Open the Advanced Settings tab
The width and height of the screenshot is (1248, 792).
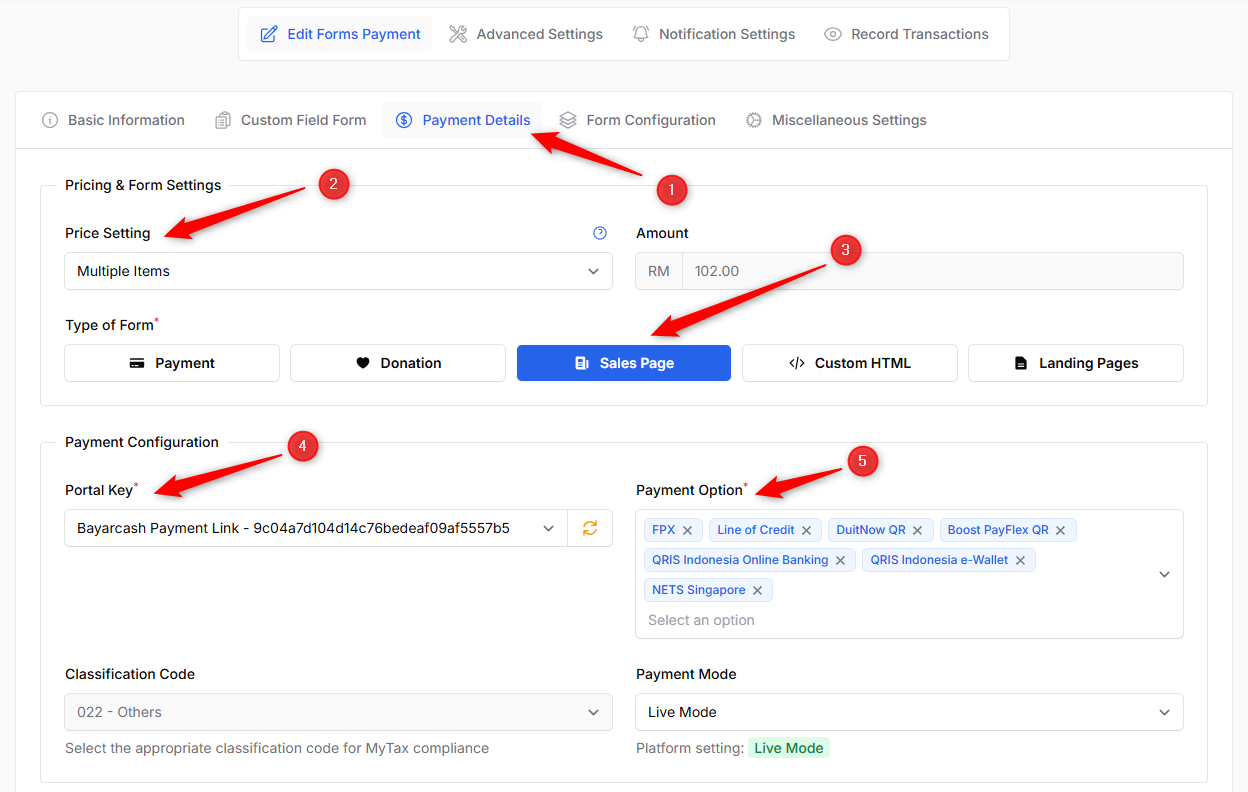pos(526,34)
